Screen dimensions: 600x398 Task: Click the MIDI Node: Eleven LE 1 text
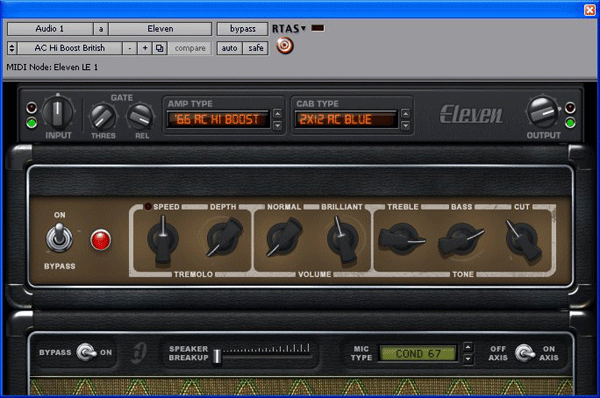coord(52,67)
